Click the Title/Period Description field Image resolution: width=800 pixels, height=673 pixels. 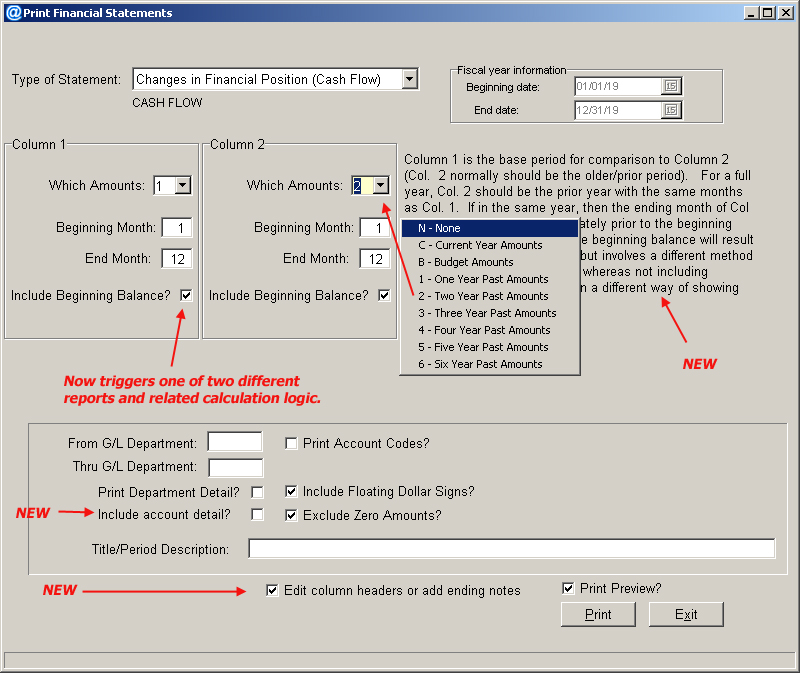(x=512, y=549)
